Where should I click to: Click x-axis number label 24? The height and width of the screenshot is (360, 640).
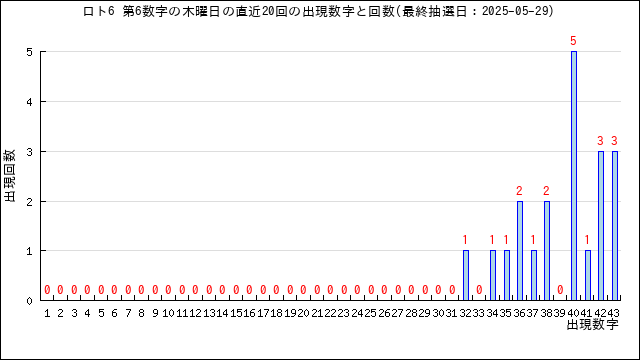click(357, 313)
